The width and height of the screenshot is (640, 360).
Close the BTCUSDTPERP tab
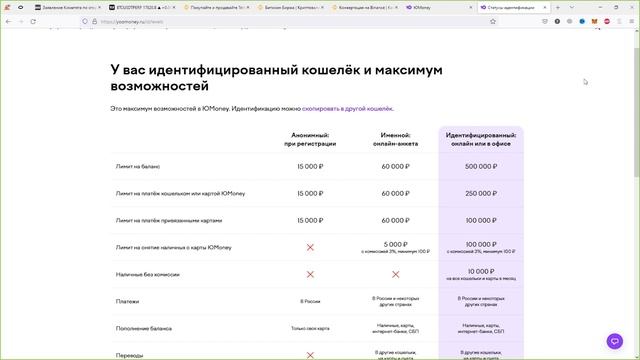point(174,7)
